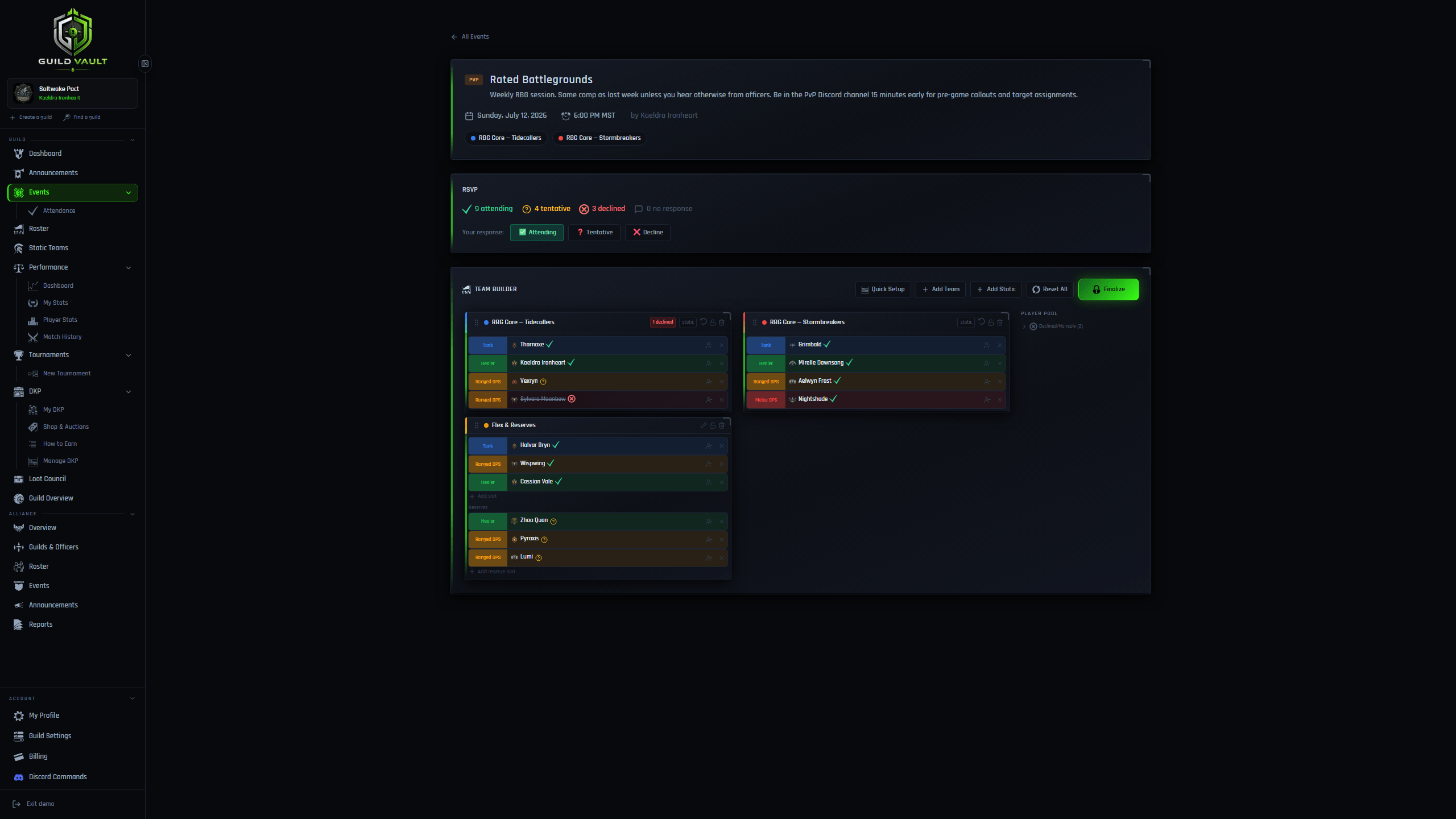Image resolution: width=1456 pixels, height=819 pixels.
Task: Remove Thornaxe from the Tank slot
Action: 722,345
